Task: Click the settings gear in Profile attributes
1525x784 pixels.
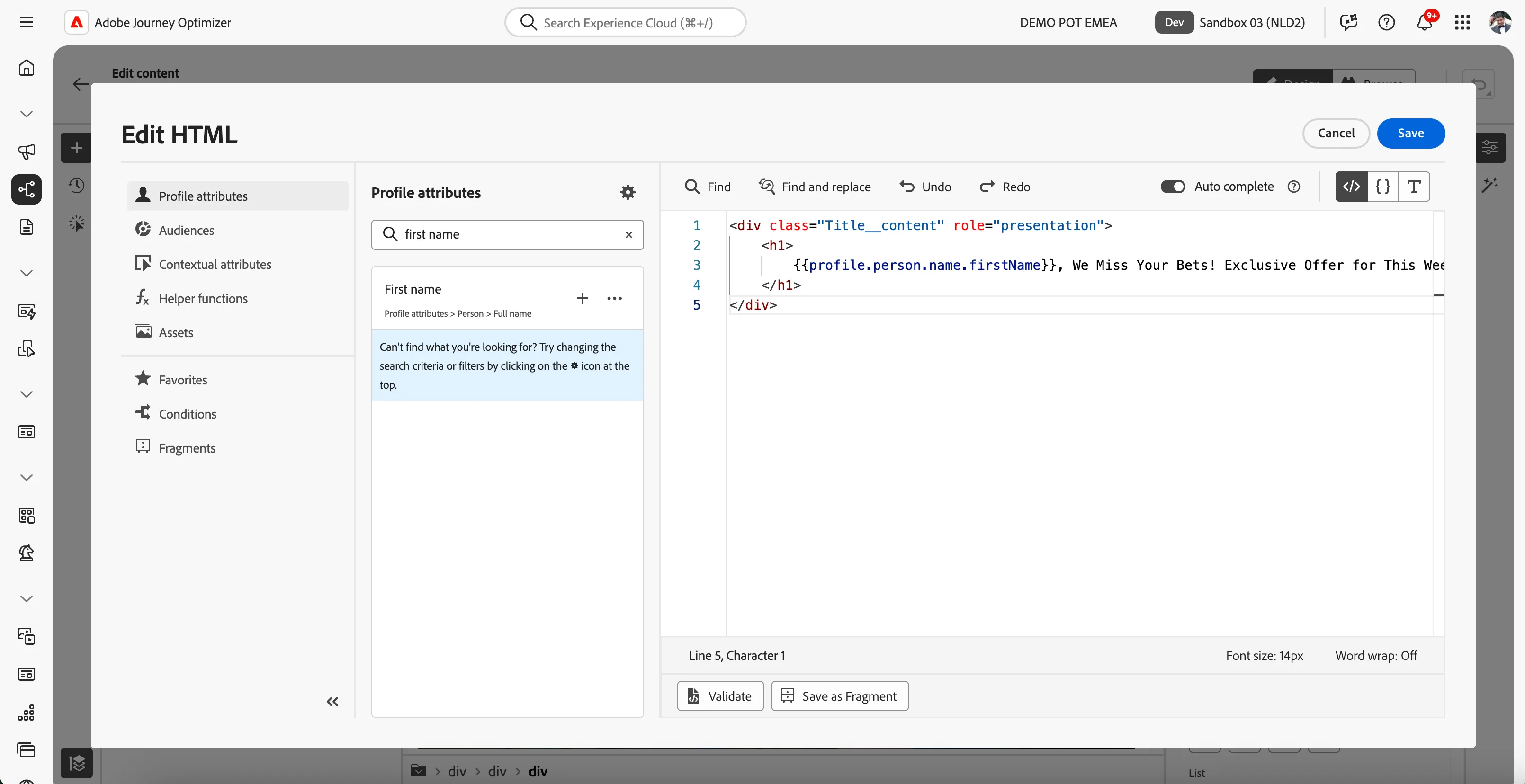Action: [x=628, y=192]
